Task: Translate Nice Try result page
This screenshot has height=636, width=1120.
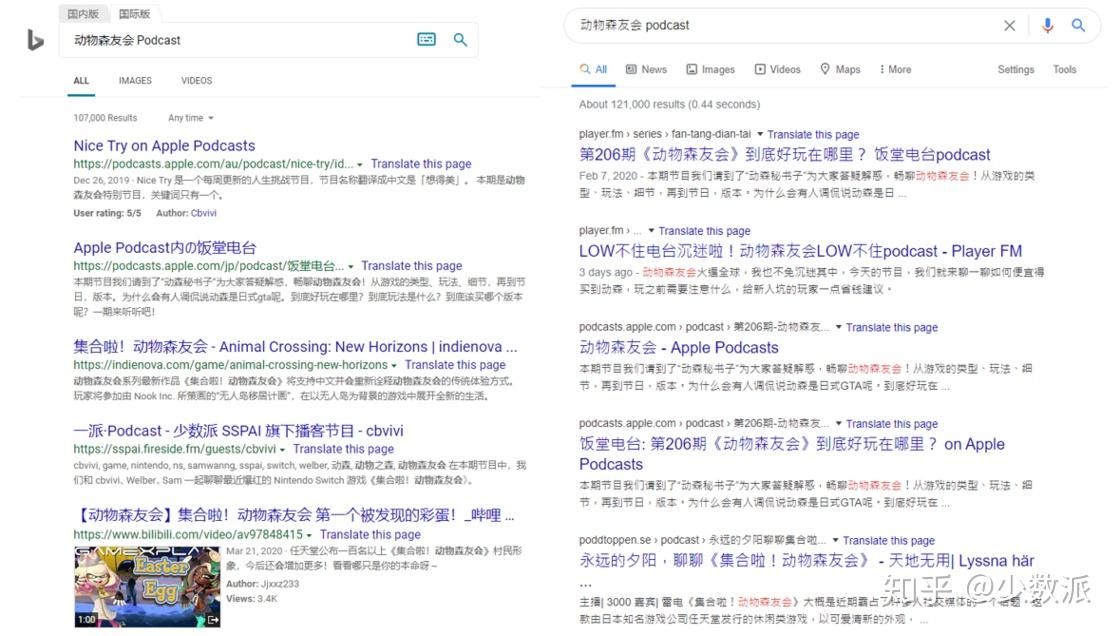Action: 421,164
